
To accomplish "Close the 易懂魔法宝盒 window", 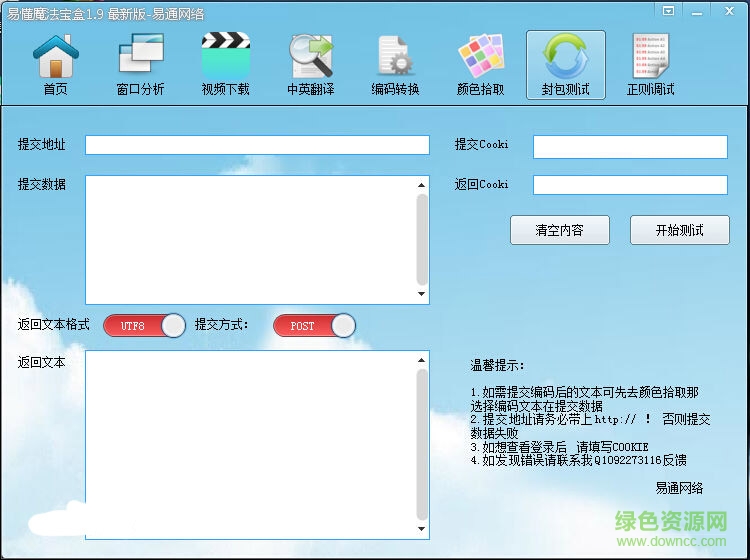I will click(x=729, y=11).
